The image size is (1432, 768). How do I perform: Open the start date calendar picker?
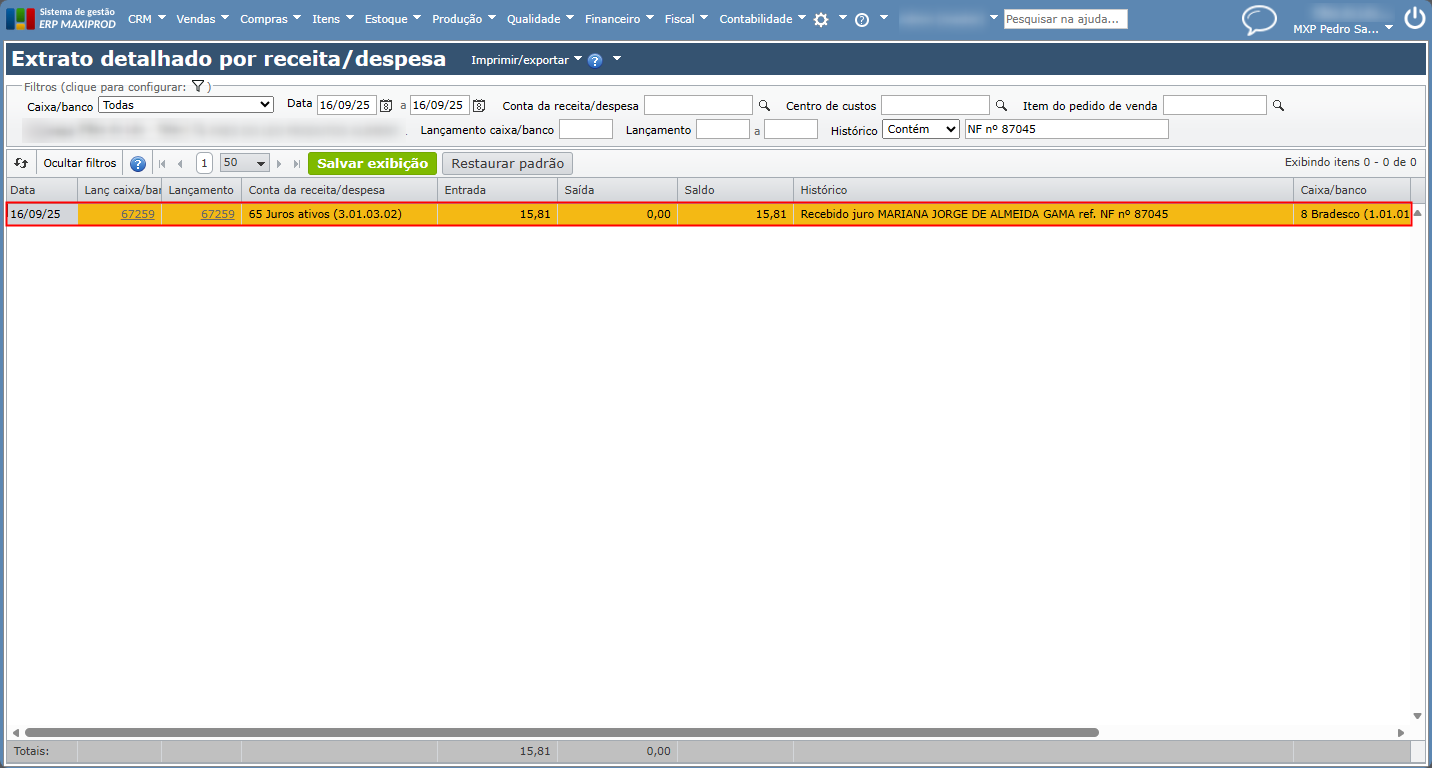pyautogui.click(x=386, y=105)
